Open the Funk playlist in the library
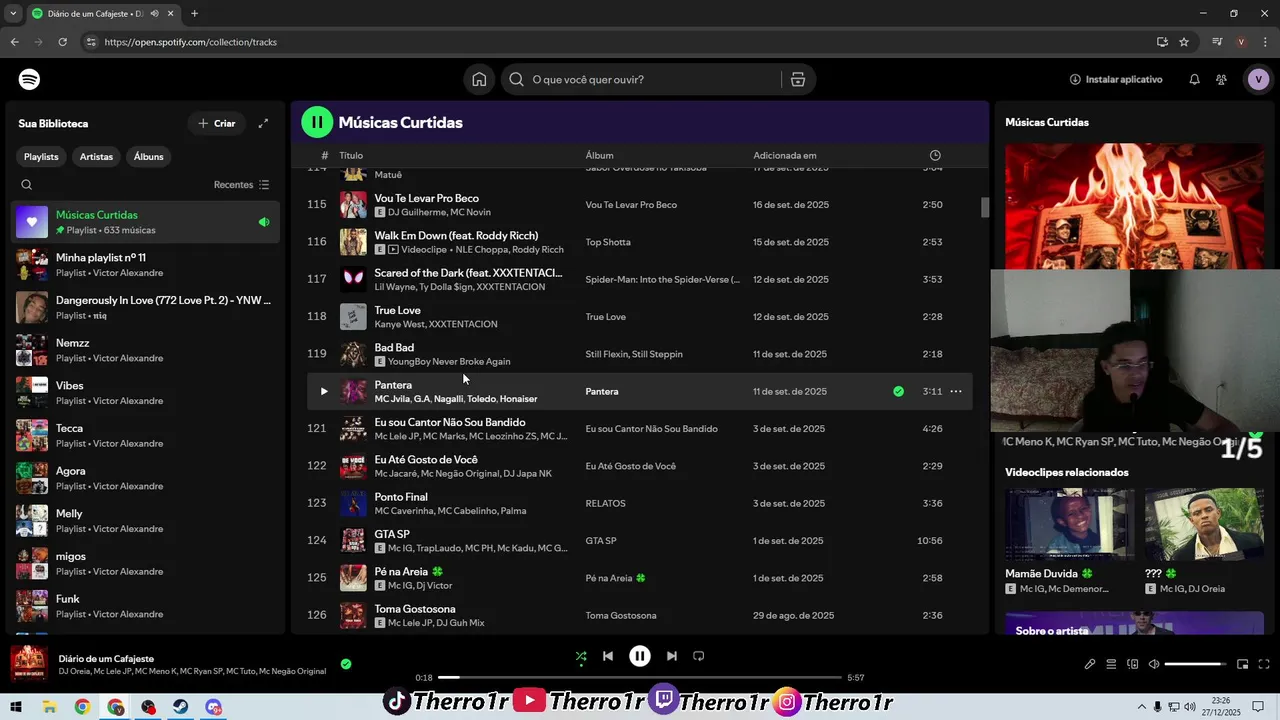Viewport: 1280px width, 720px height. click(x=143, y=606)
